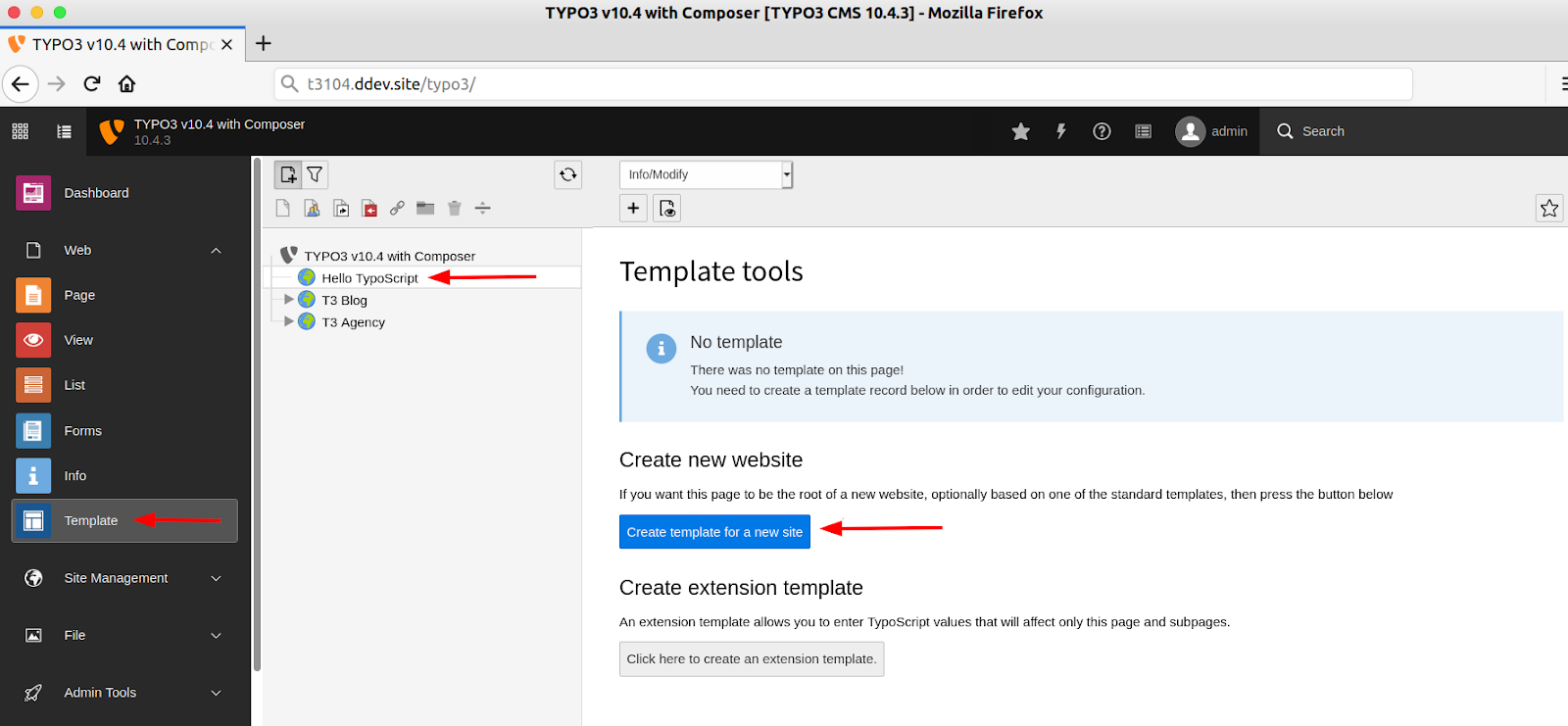Expand the T3 Blog tree node
1568x726 pixels.
coord(288,299)
